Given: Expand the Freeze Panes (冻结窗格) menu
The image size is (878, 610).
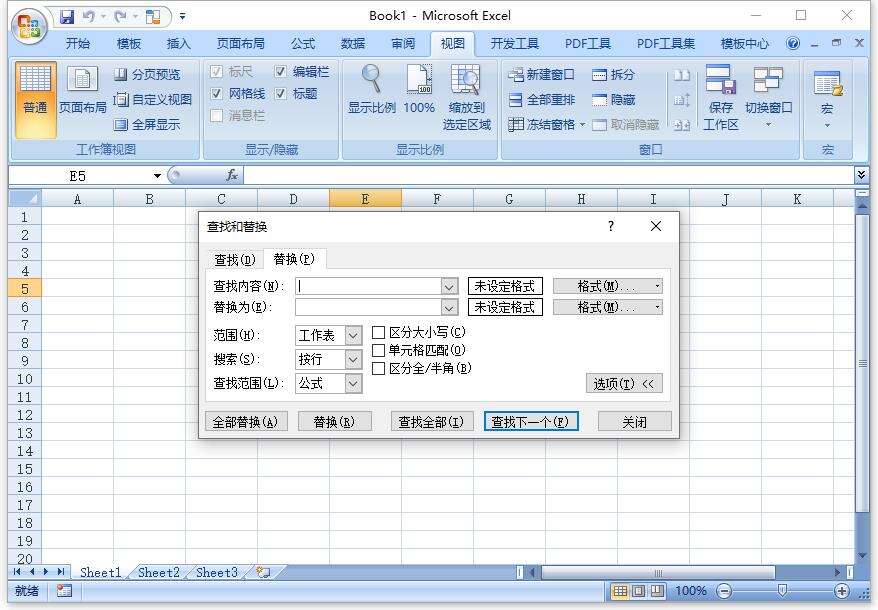Looking at the screenshot, I should pyautogui.click(x=582, y=124).
